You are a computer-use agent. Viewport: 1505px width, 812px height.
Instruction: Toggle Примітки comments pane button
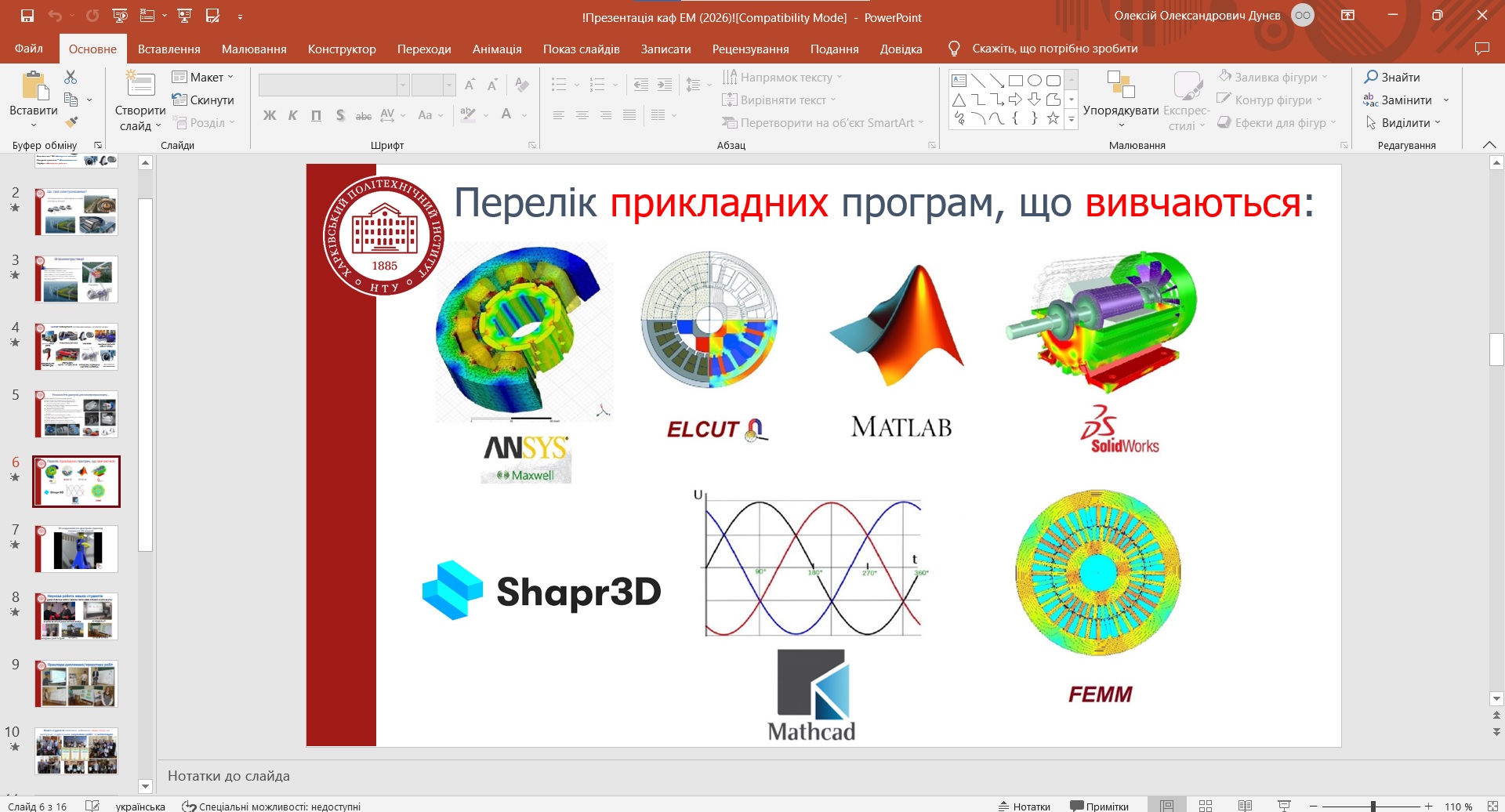click(1099, 806)
